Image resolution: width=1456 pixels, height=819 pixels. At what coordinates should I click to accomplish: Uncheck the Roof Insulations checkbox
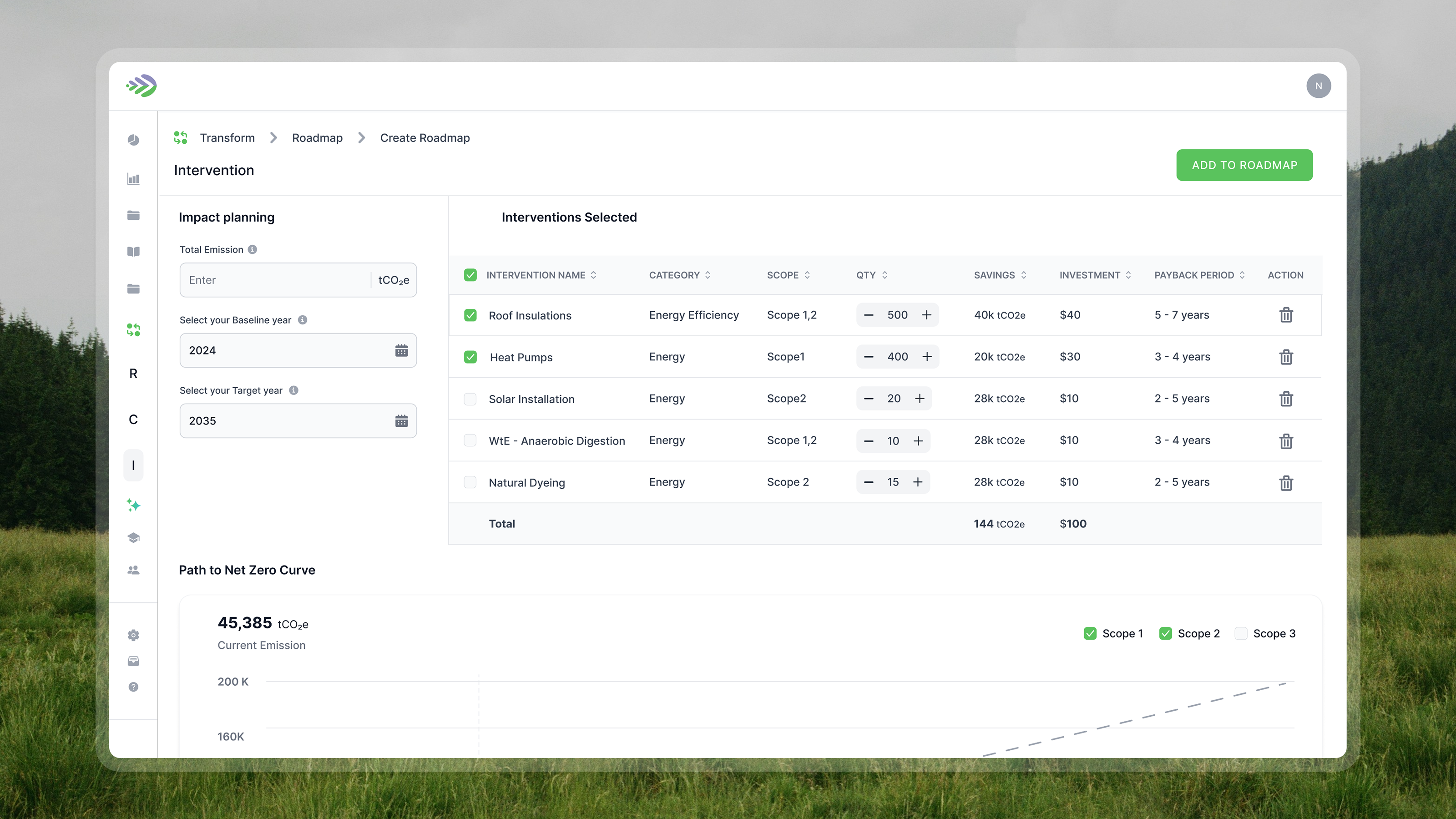click(470, 315)
